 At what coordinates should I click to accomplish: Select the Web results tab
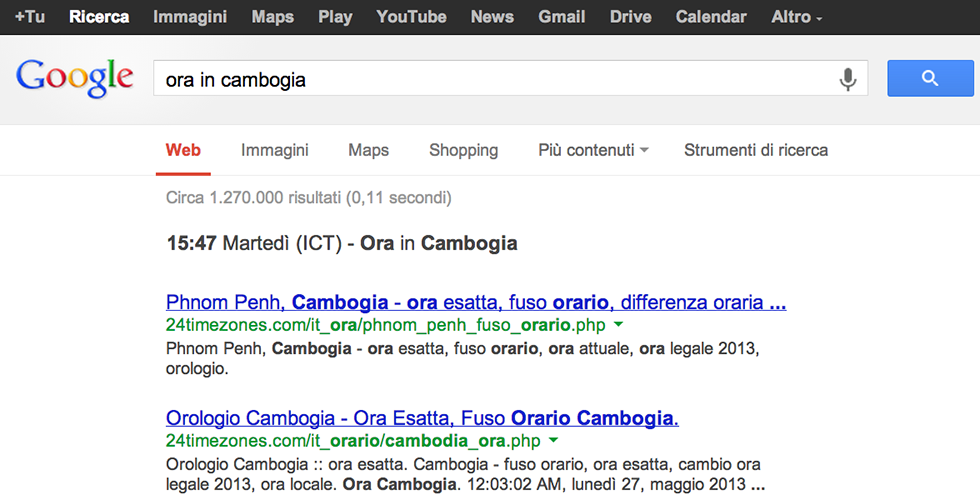183,150
